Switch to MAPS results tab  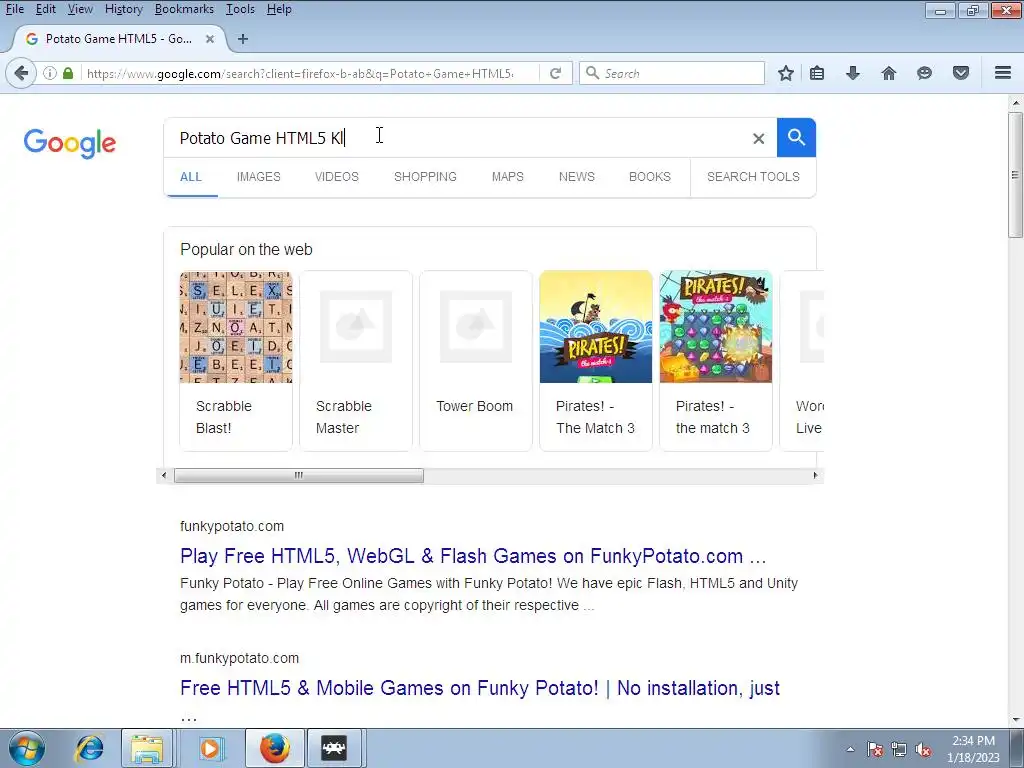(507, 177)
